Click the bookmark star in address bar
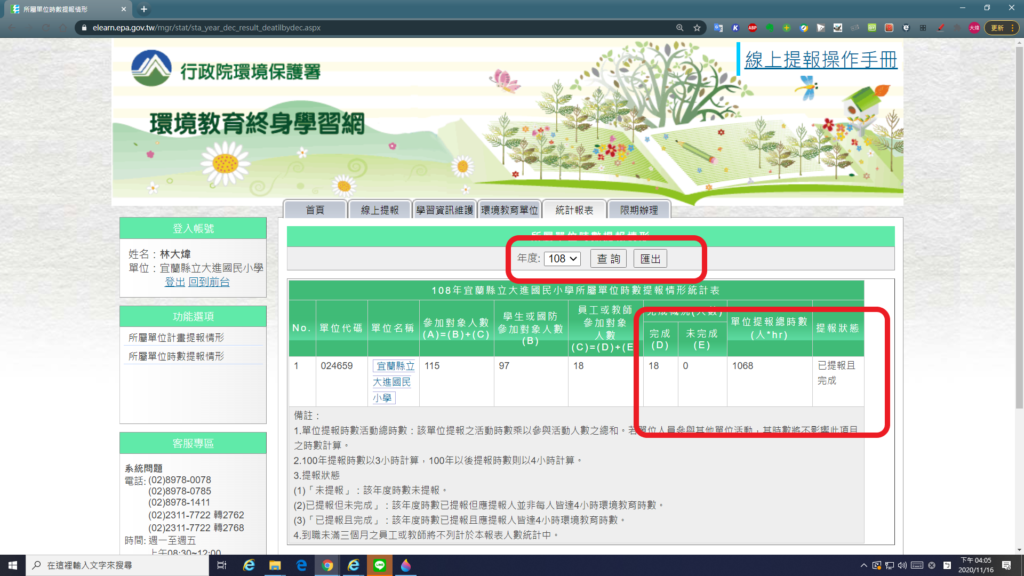Screen dimensions: 1024x576 (697, 28)
